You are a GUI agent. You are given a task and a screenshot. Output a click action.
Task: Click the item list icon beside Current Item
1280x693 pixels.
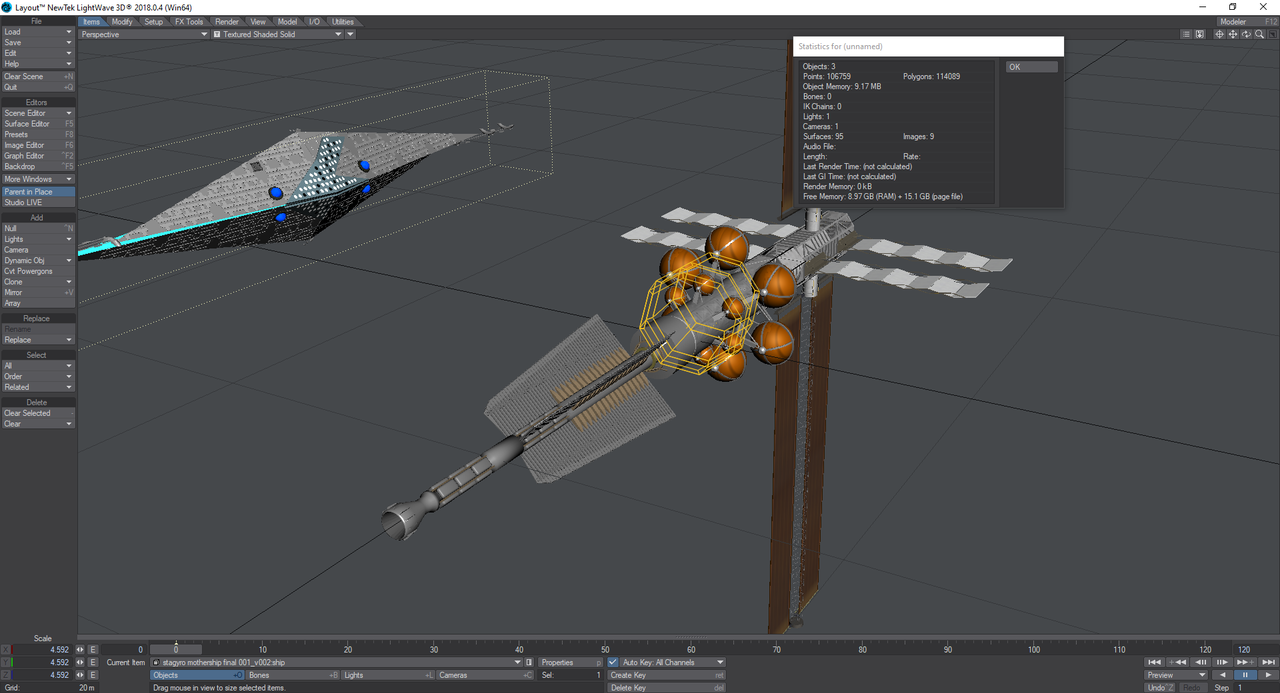[x=529, y=662]
